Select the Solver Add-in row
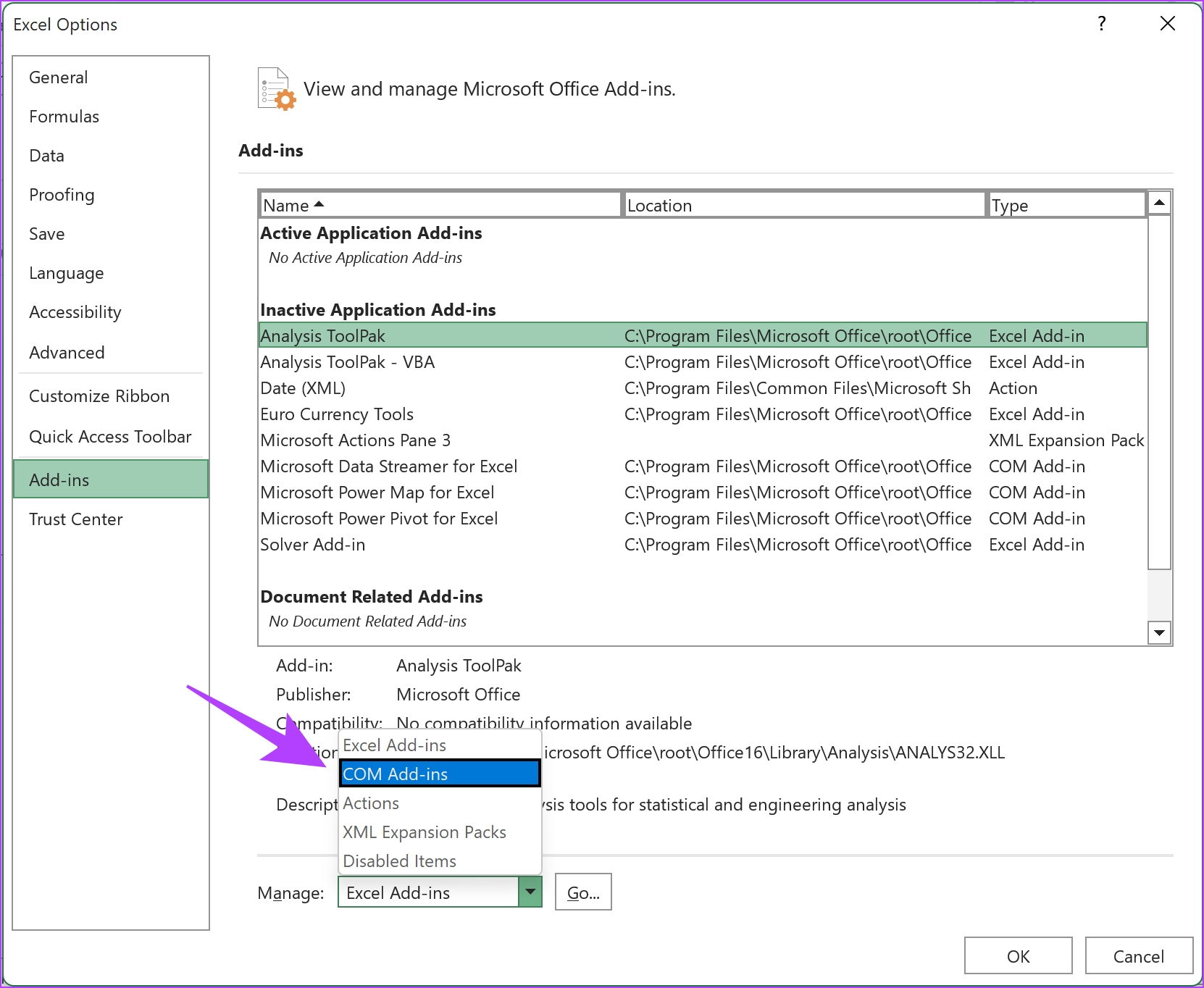This screenshot has width=1204, height=988. tap(703, 545)
